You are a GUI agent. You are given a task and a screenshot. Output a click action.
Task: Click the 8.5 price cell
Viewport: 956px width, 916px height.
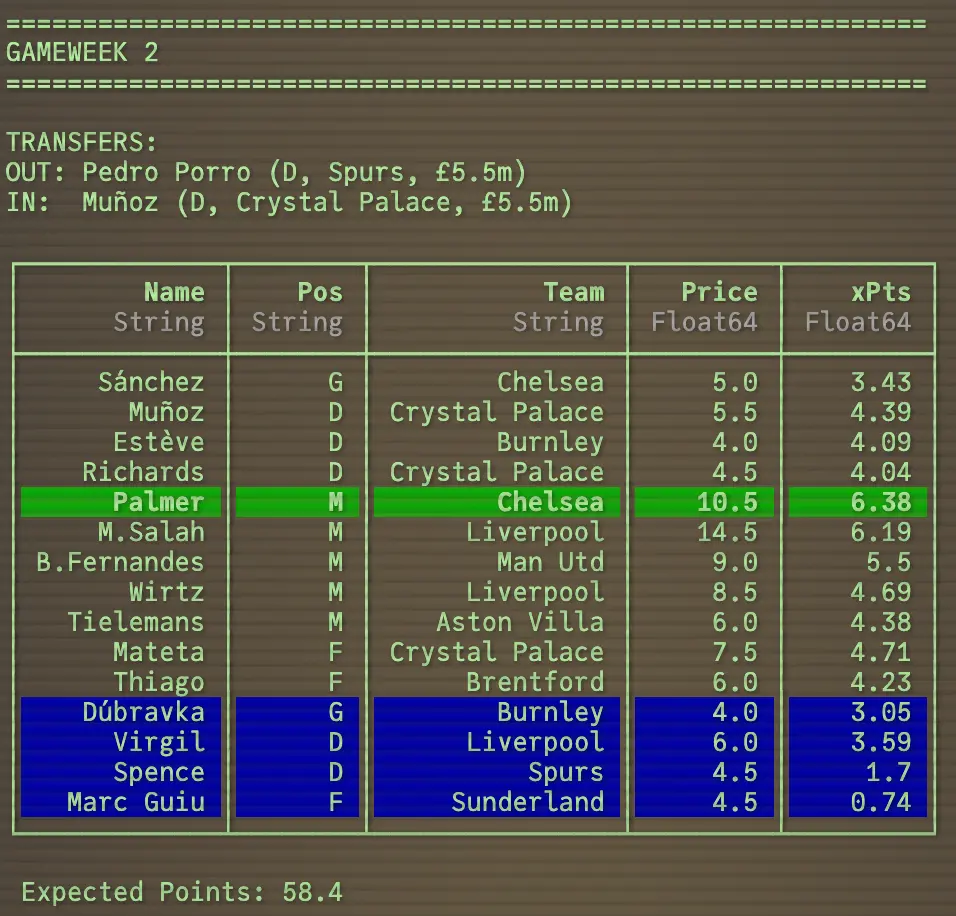[x=735, y=592]
